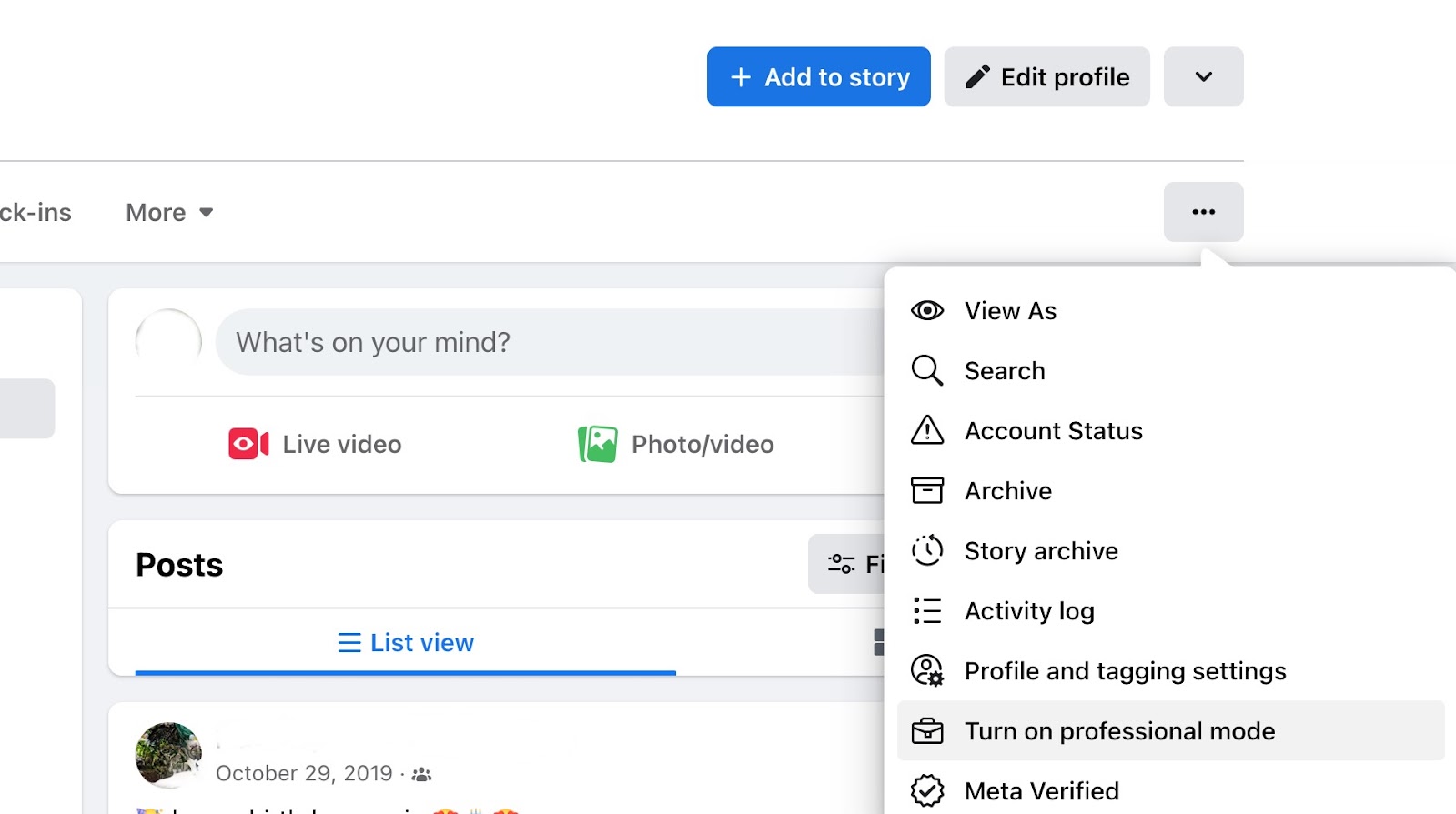This screenshot has height=814, width=1456.
Task: Click the Meta Verified badge icon
Action: 927,790
